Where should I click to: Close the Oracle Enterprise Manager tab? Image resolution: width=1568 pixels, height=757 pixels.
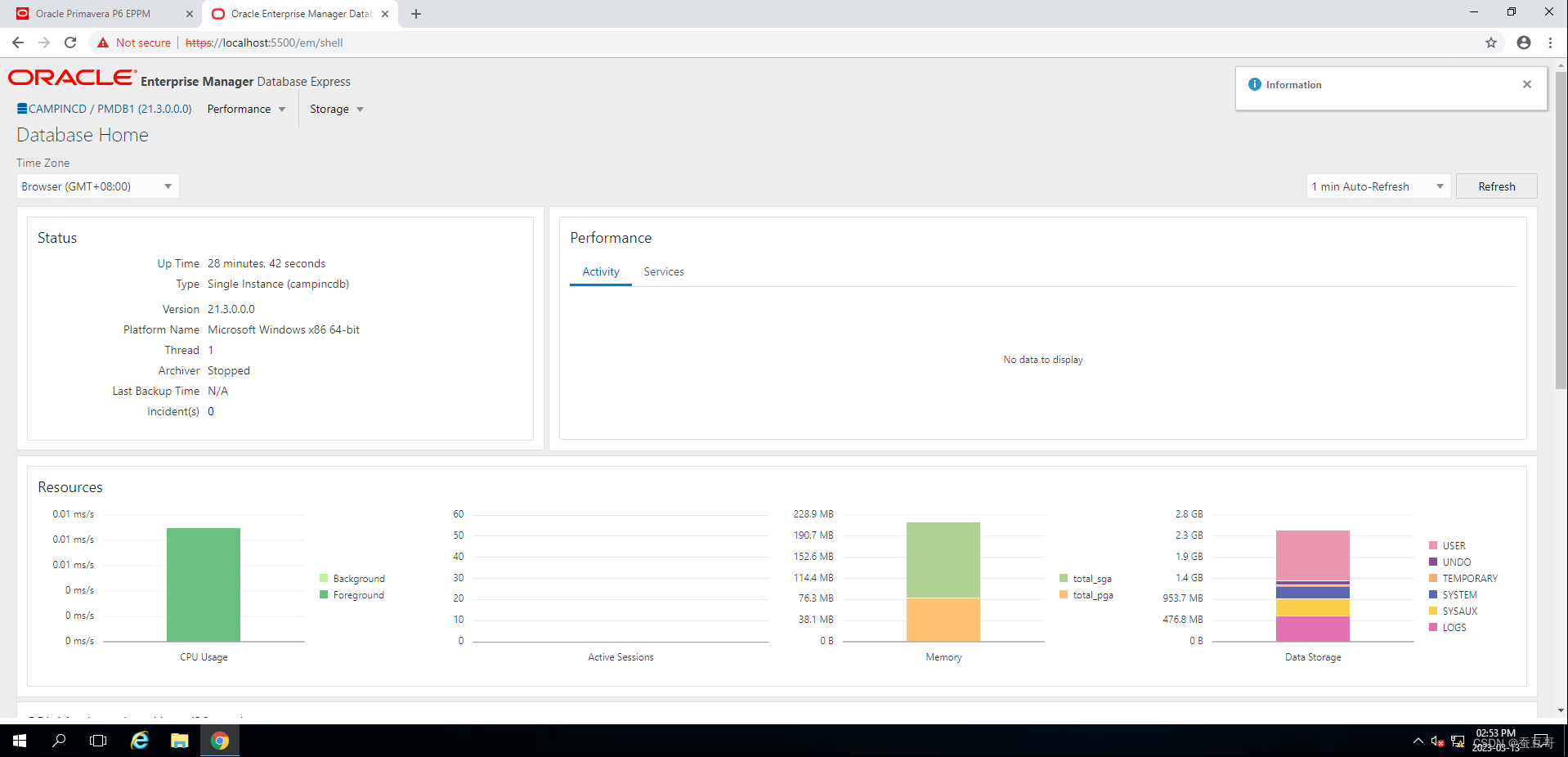point(385,14)
